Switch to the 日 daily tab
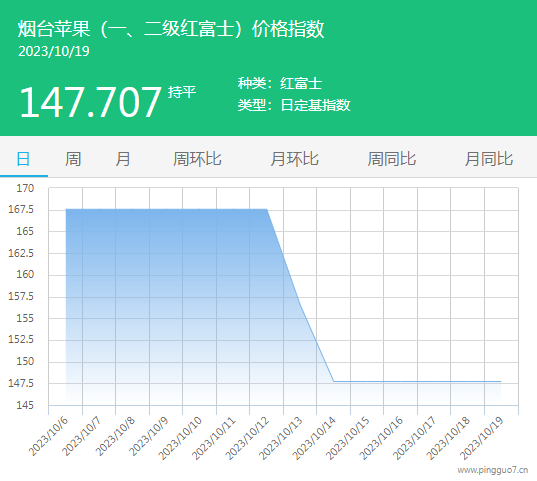 (23, 159)
